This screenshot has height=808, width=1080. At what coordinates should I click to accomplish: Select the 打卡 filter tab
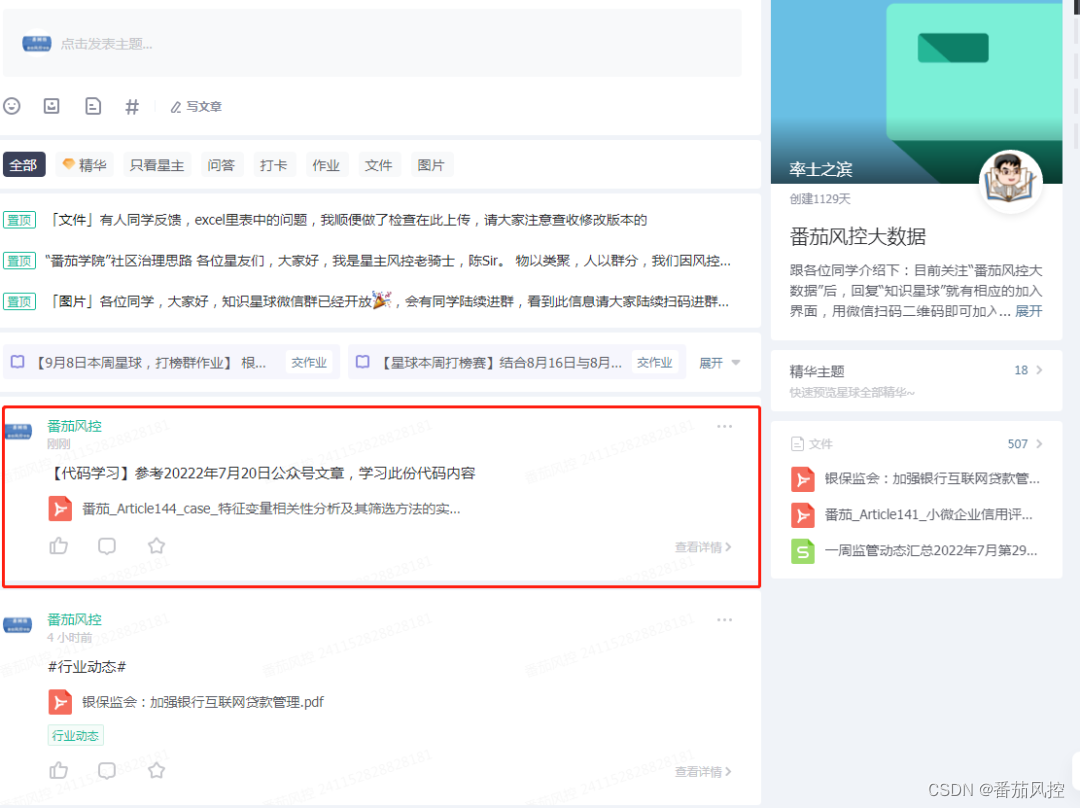[273, 165]
